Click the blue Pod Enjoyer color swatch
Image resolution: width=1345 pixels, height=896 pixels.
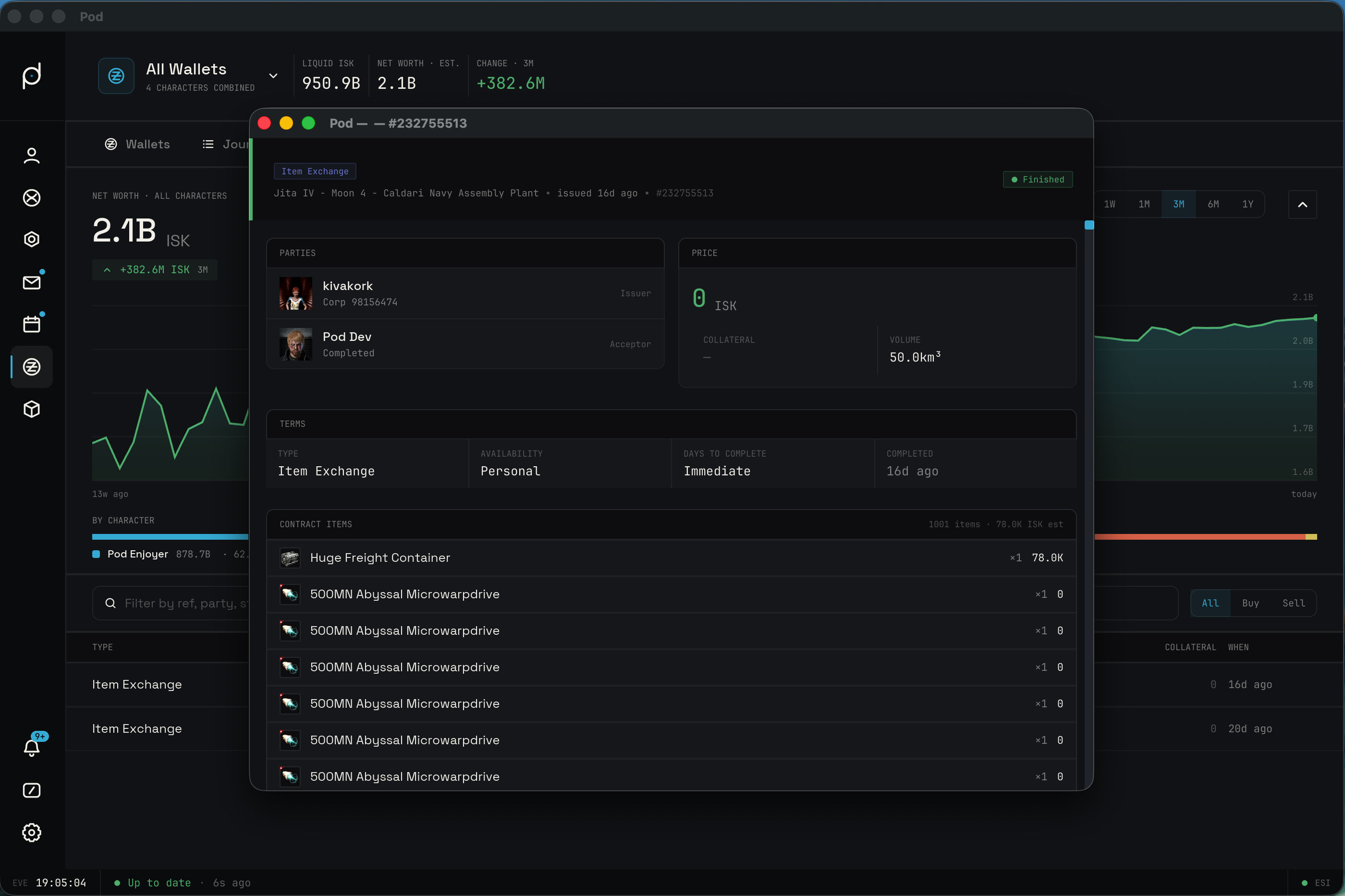coord(96,554)
